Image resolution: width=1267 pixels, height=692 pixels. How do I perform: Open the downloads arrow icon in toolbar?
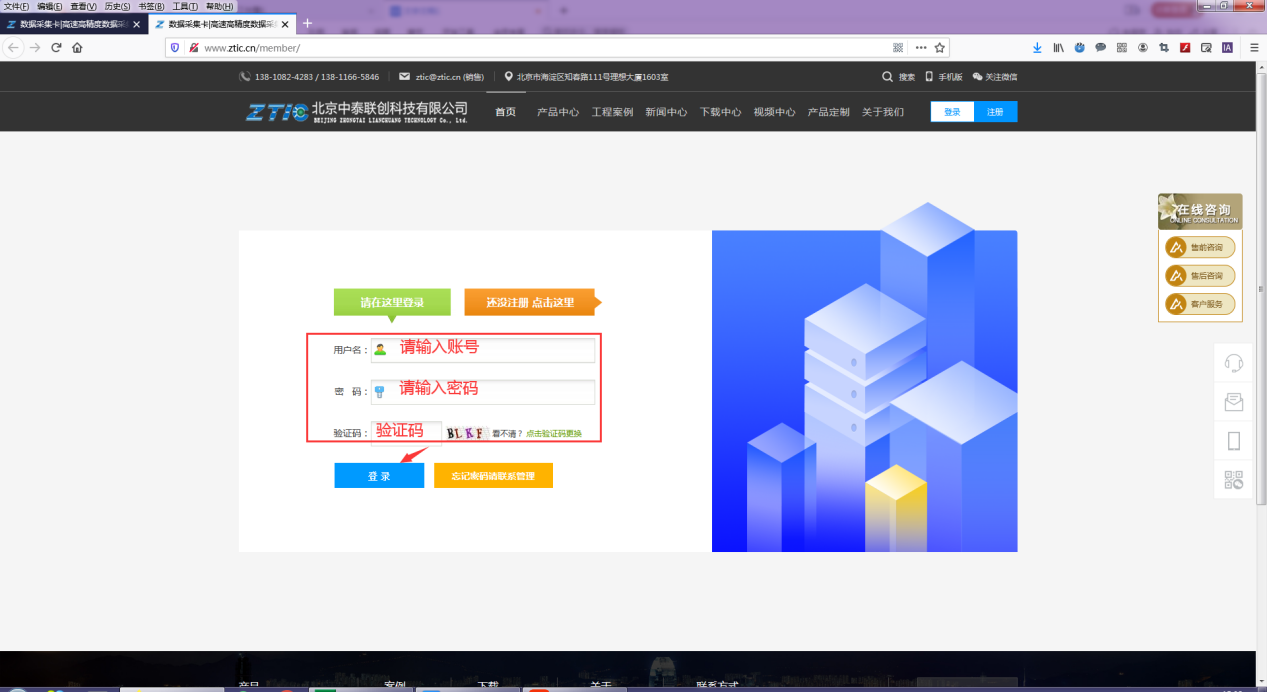(x=1037, y=47)
